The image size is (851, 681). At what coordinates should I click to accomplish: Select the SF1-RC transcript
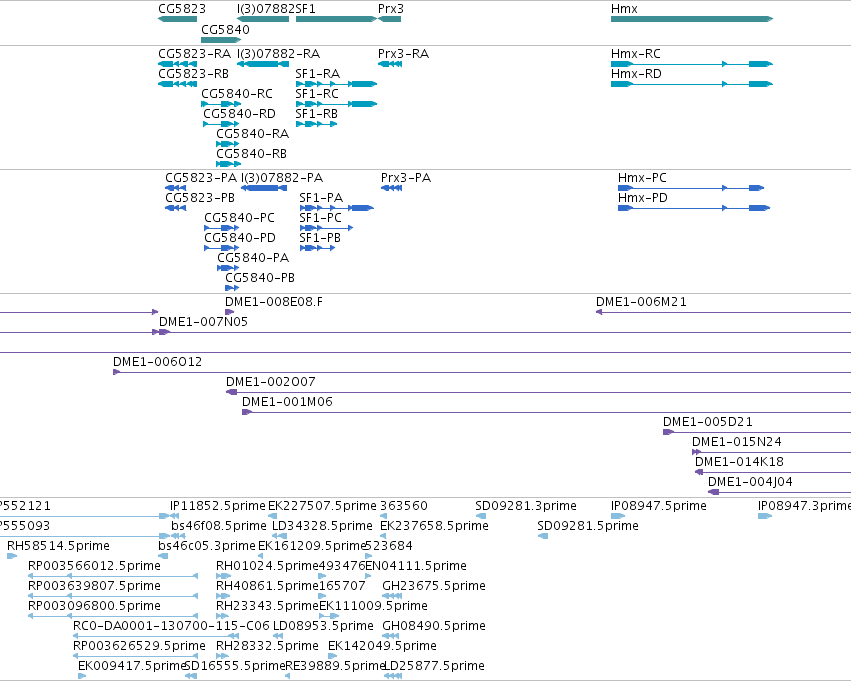click(x=336, y=104)
